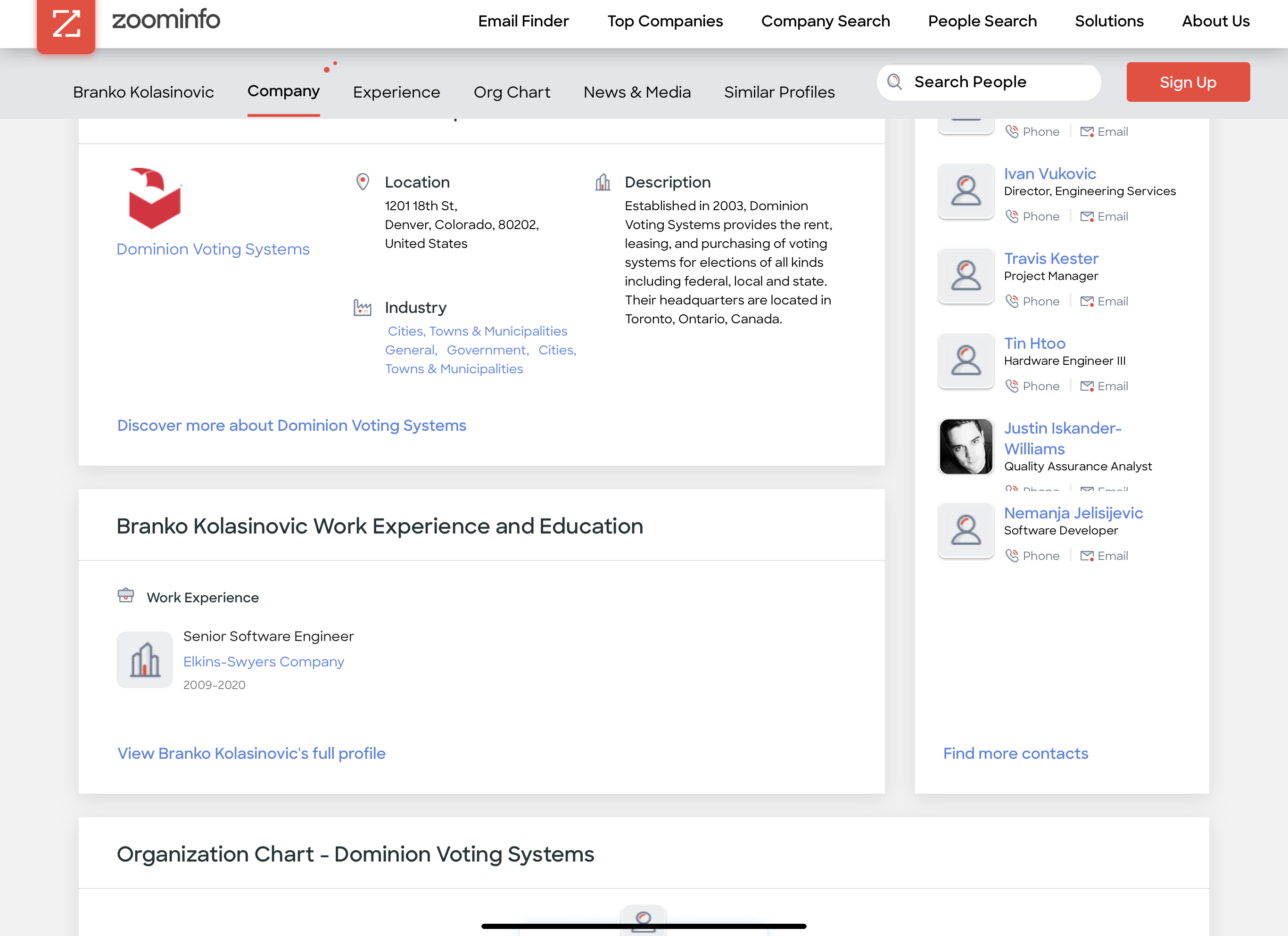Click 'Senior Software Engineer' job title

tap(268, 636)
